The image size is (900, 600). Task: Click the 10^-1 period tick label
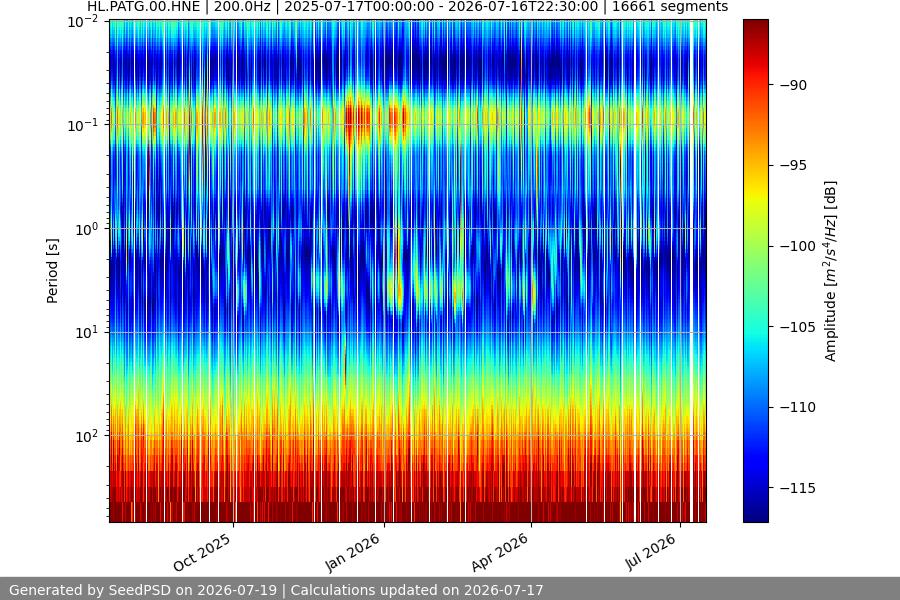(83, 125)
